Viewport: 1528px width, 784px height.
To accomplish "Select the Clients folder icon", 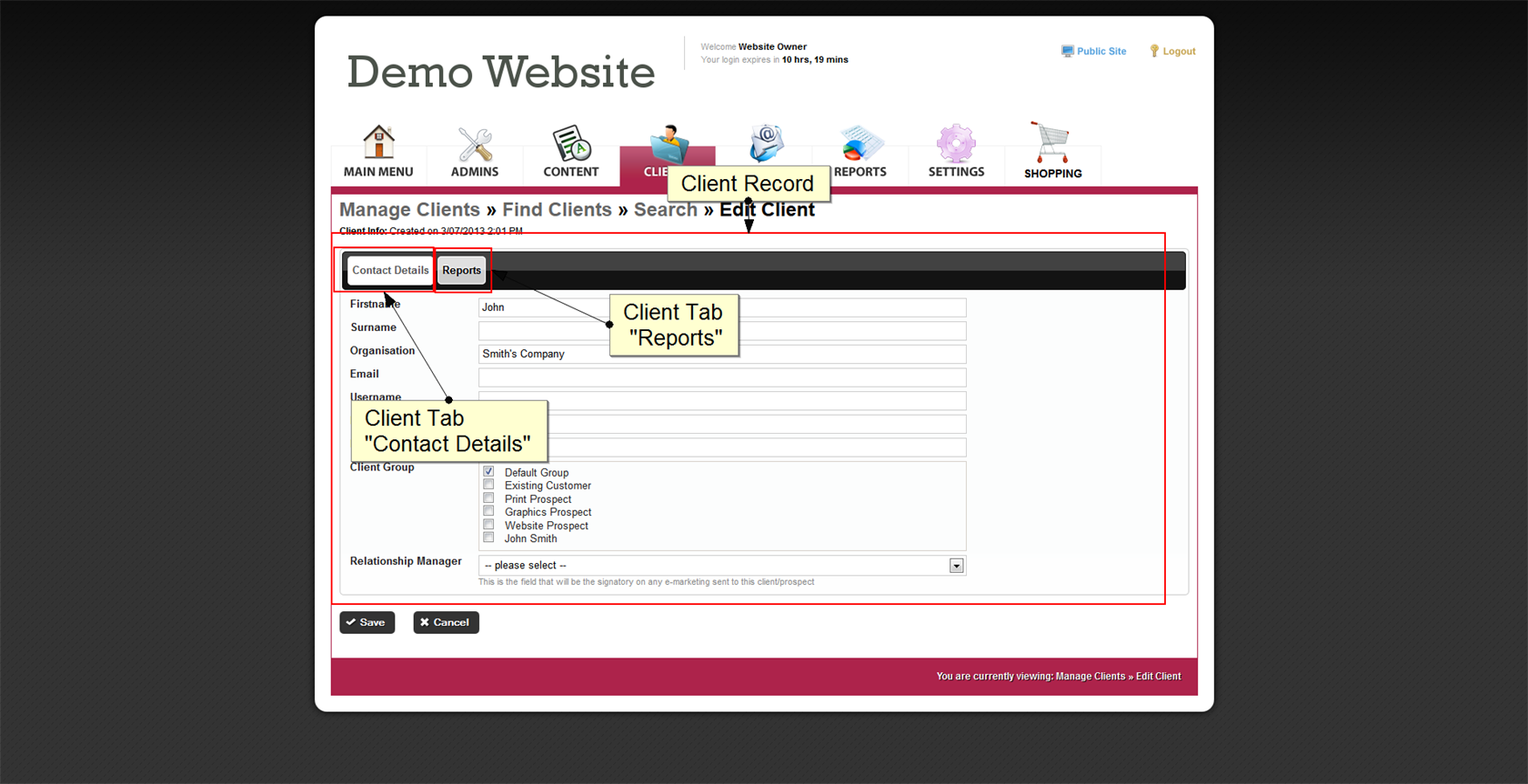I will click(668, 144).
